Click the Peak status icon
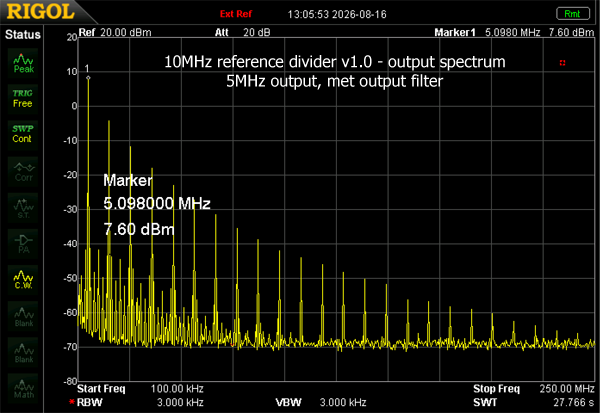This screenshot has width=600, height=413. (23, 64)
